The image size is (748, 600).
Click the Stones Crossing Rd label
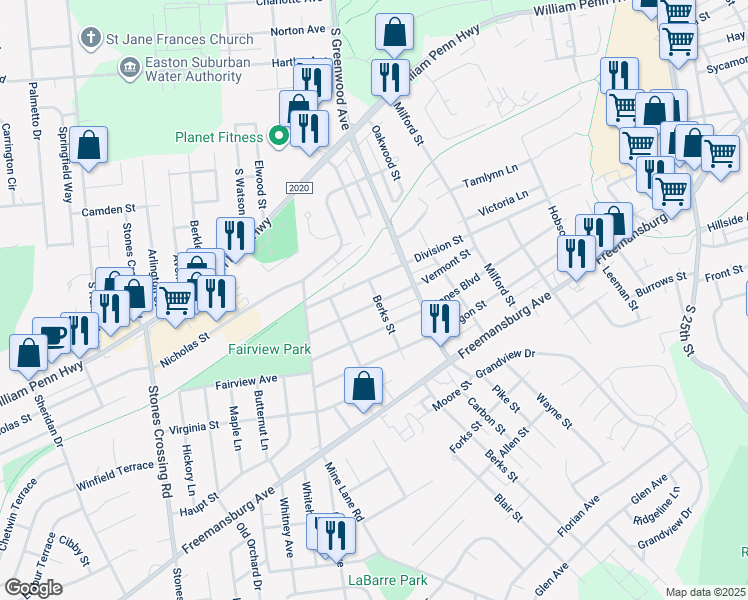pos(159,441)
